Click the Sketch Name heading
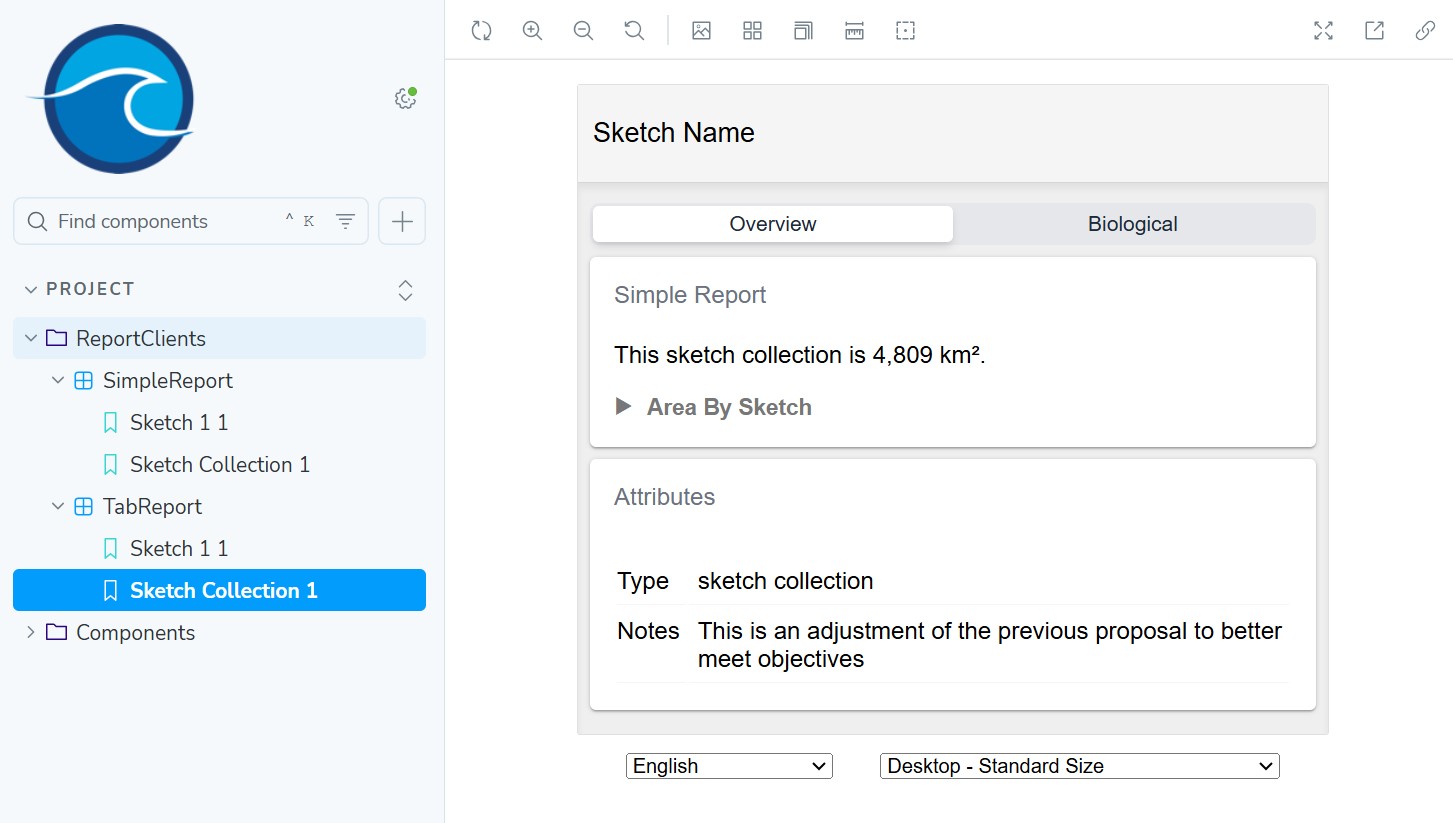Image resolution: width=1453 pixels, height=823 pixels. 674,133
